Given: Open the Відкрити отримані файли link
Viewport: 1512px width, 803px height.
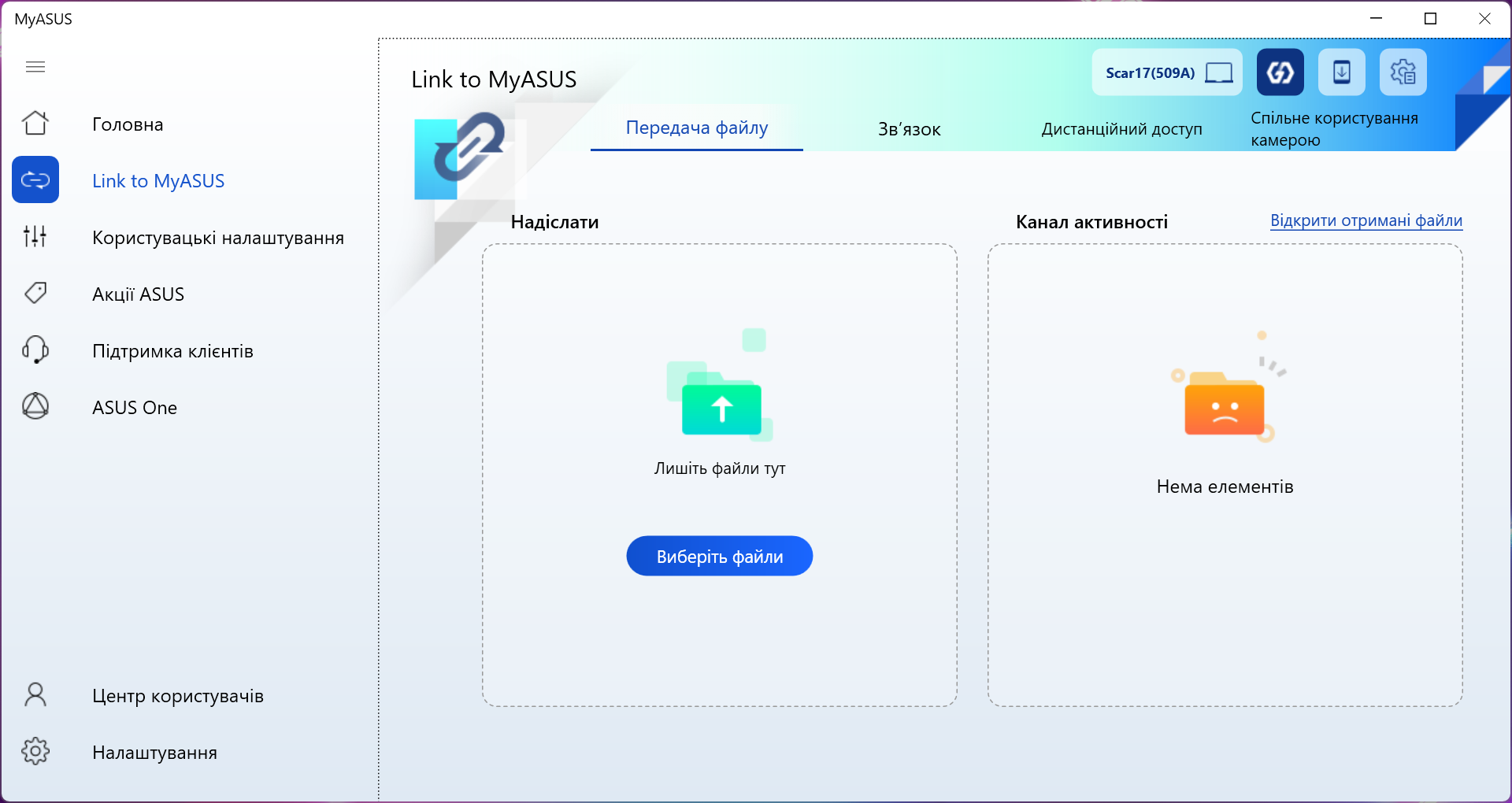Looking at the screenshot, I should point(1366,221).
